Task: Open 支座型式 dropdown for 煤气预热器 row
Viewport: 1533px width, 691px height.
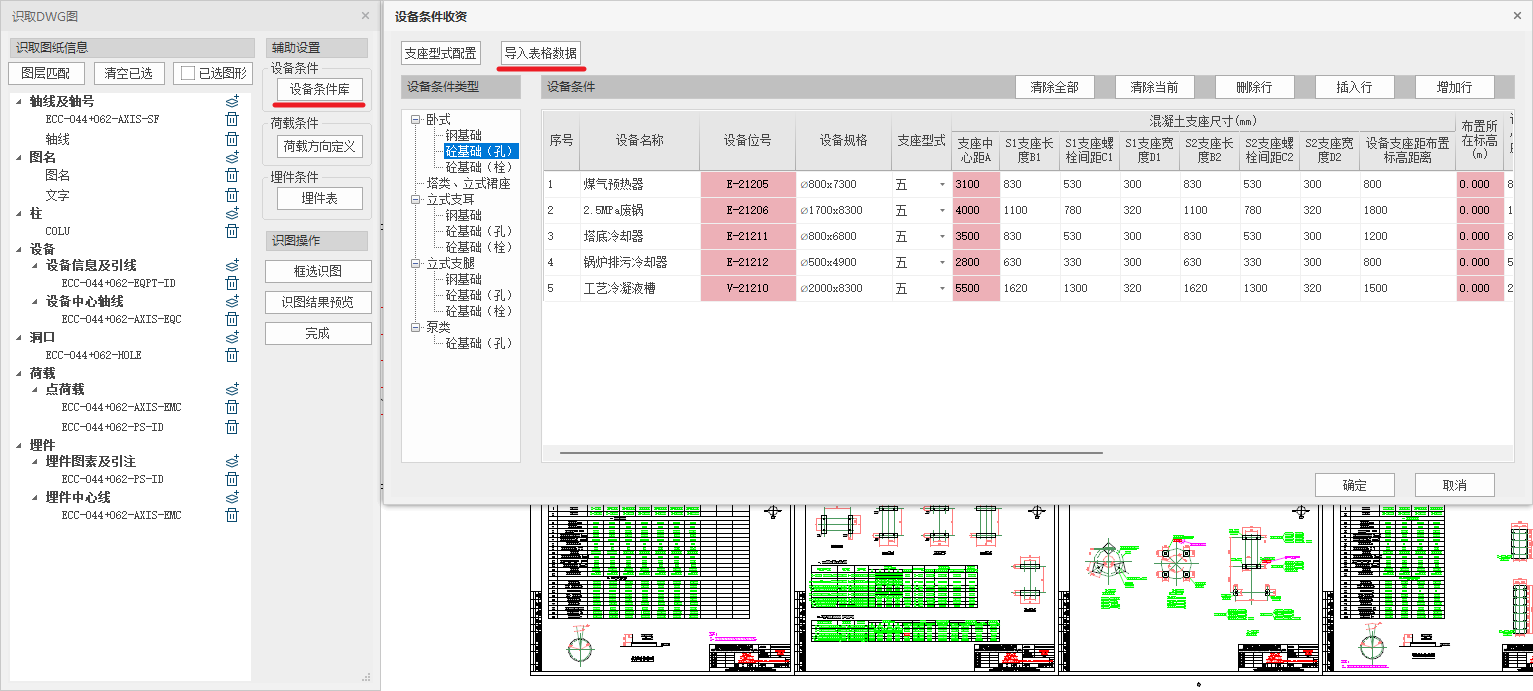Action: (941, 184)
